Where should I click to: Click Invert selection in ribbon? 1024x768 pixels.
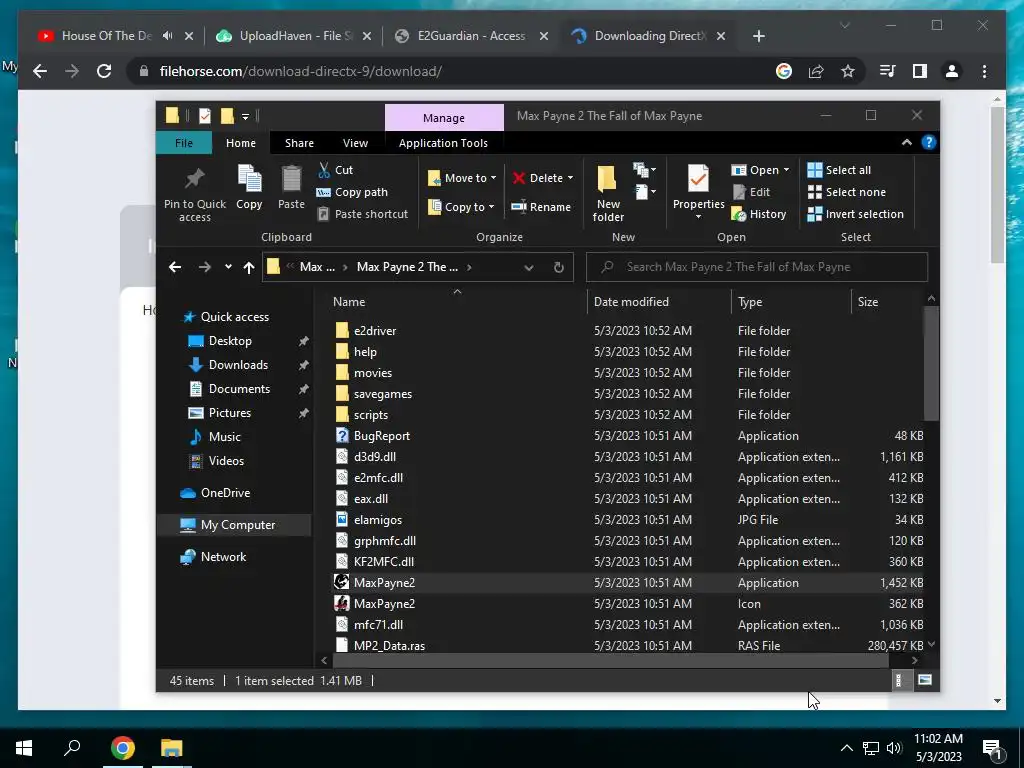click(856, 214)
